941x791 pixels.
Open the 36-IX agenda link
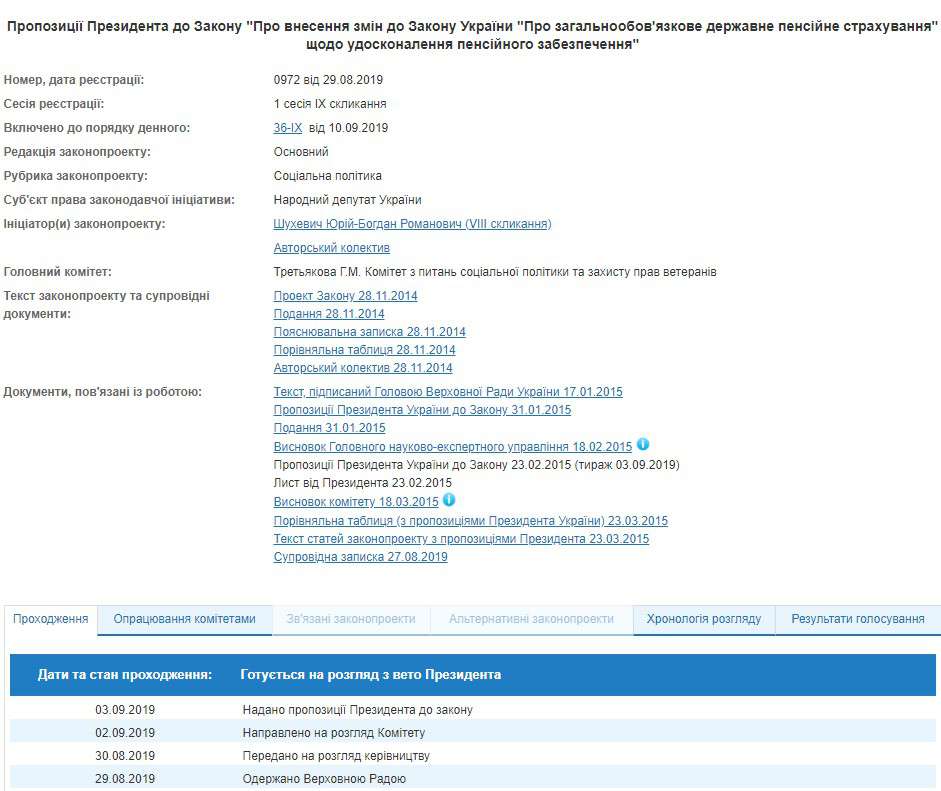pos(288,128)
